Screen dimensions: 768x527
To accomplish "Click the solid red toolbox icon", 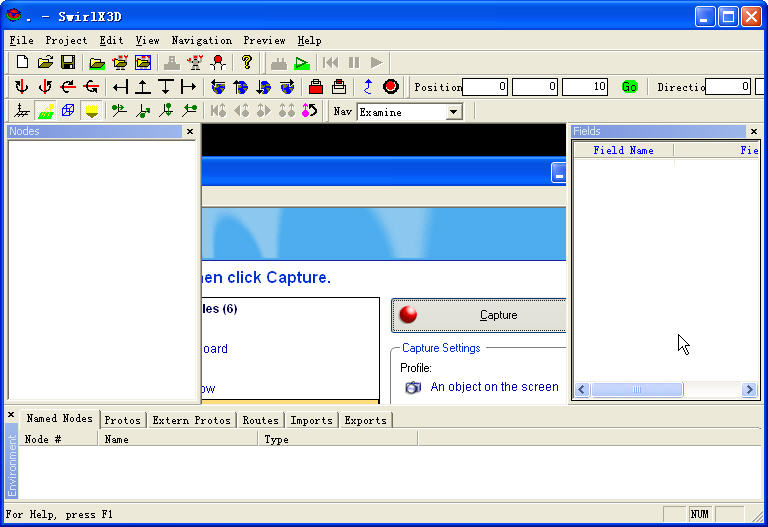I will tap(316, 87).
